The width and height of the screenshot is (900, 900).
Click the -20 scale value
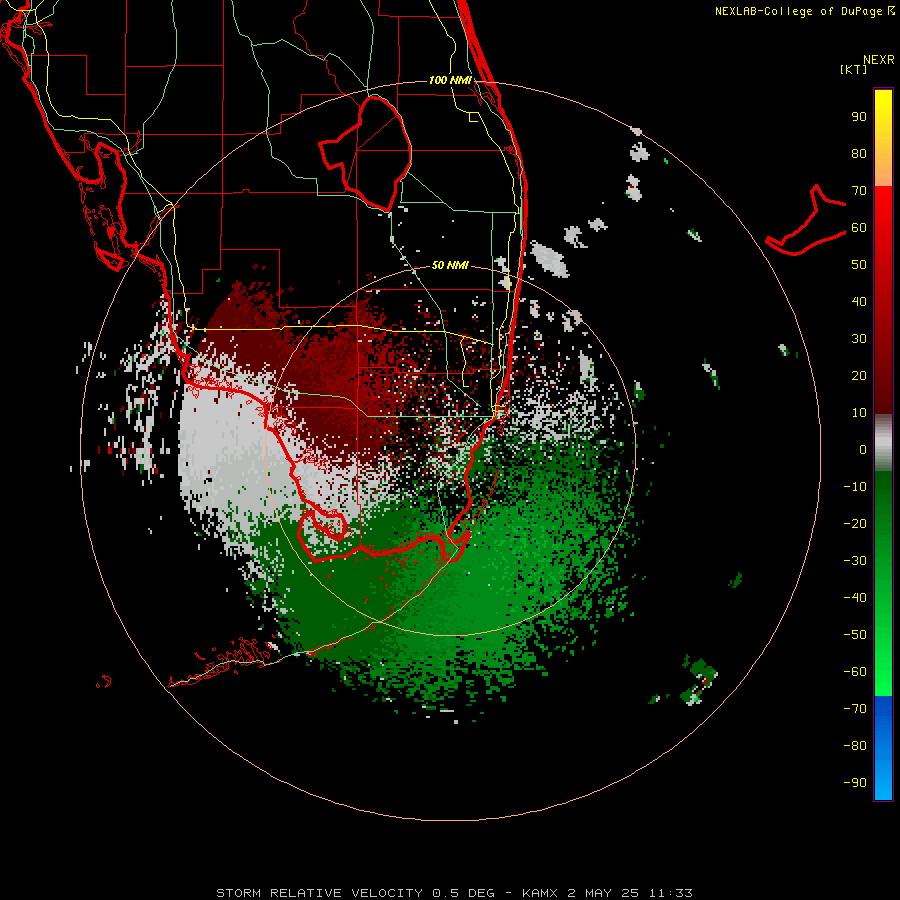tap(855, 524)
